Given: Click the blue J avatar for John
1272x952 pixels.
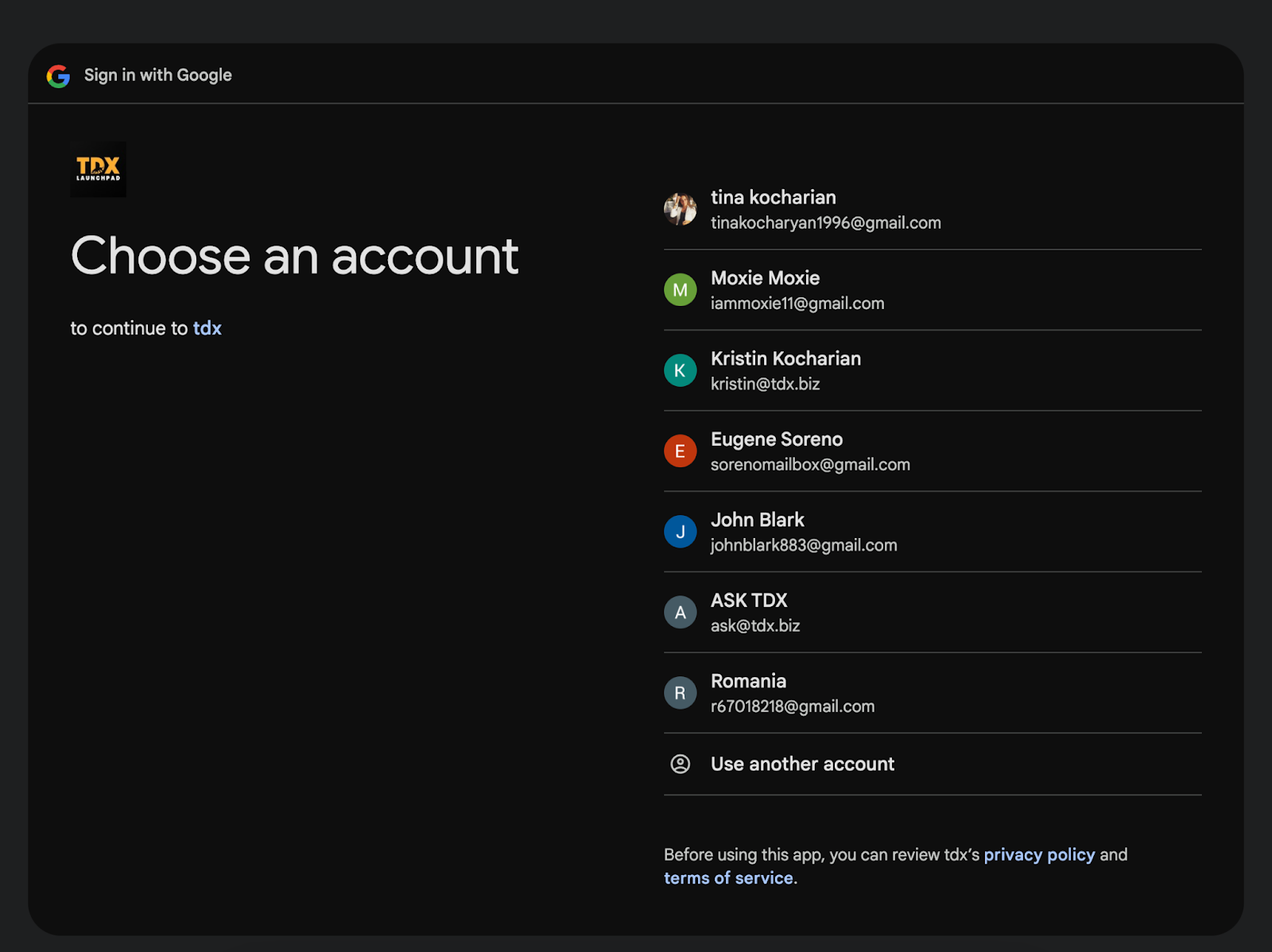Looking at the screenshot, I should click(681, 532).
